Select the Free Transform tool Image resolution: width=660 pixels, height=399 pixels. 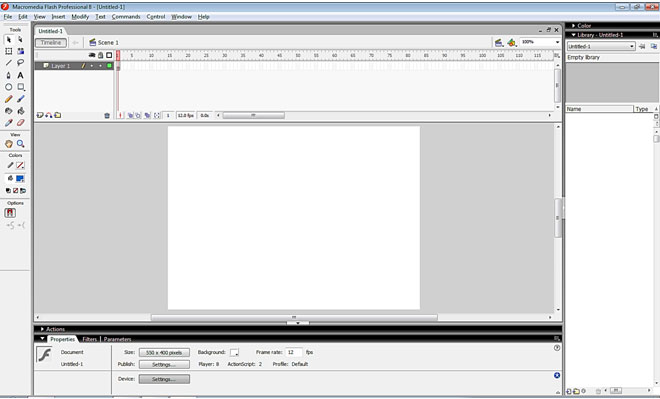pos(8,51)
